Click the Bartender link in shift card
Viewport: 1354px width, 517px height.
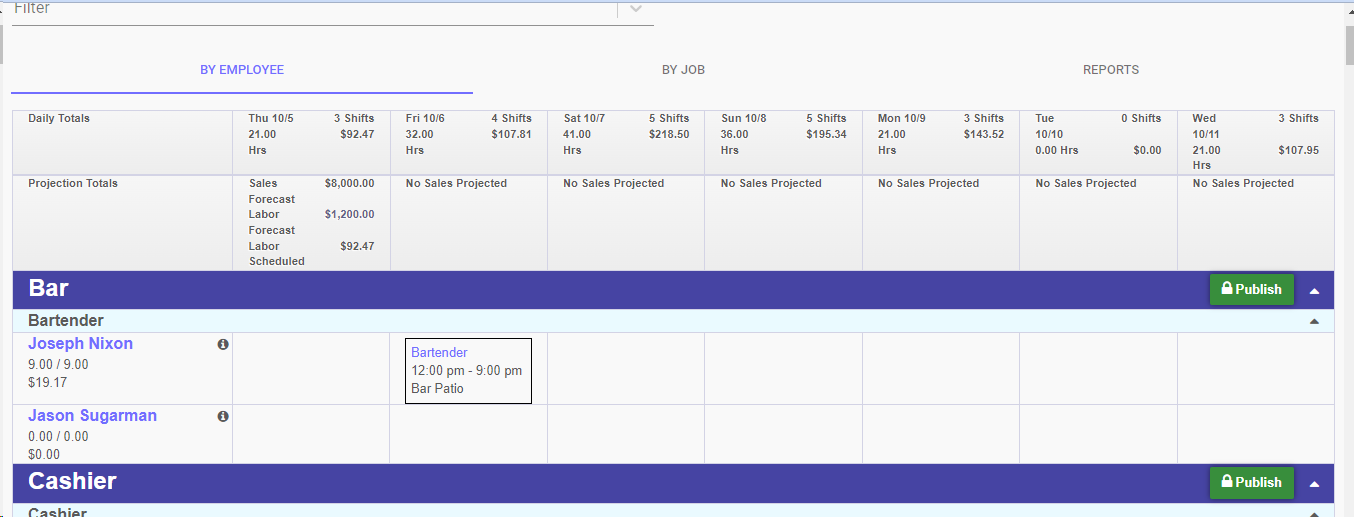click(439, 352)
